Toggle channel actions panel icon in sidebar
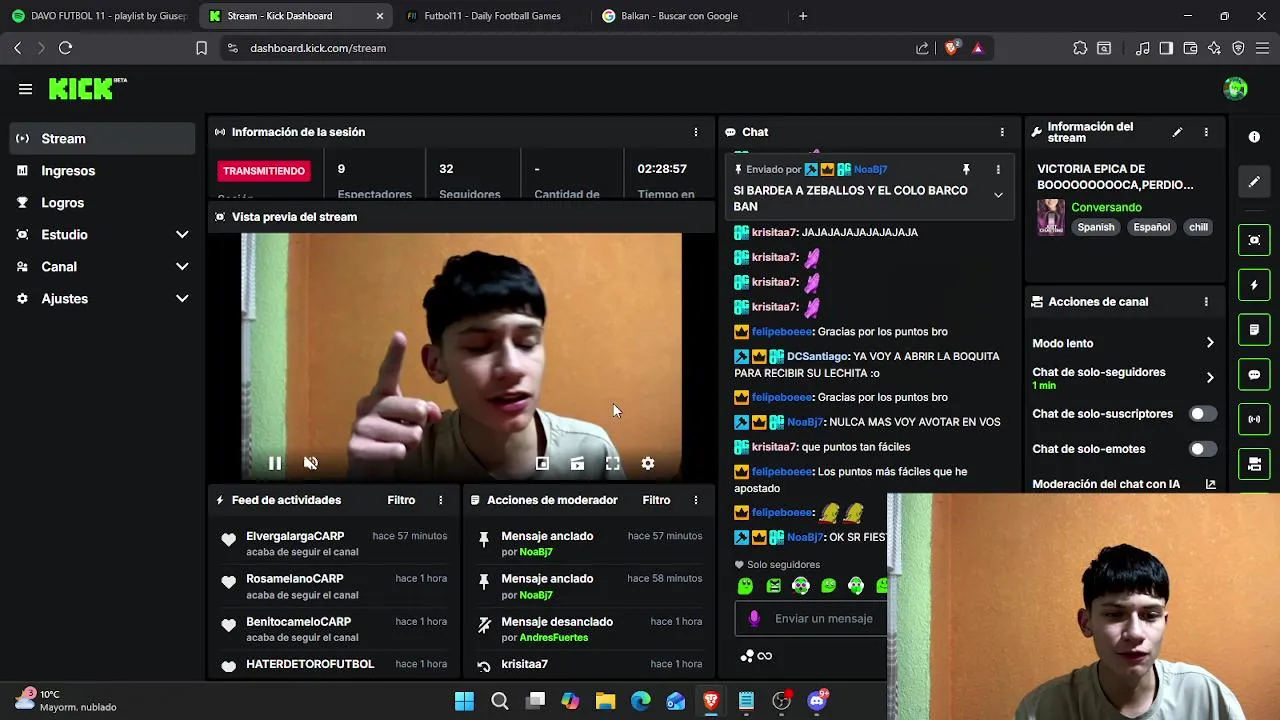1280x720 pixels. pyautogui.click(x=1254, y=464)
